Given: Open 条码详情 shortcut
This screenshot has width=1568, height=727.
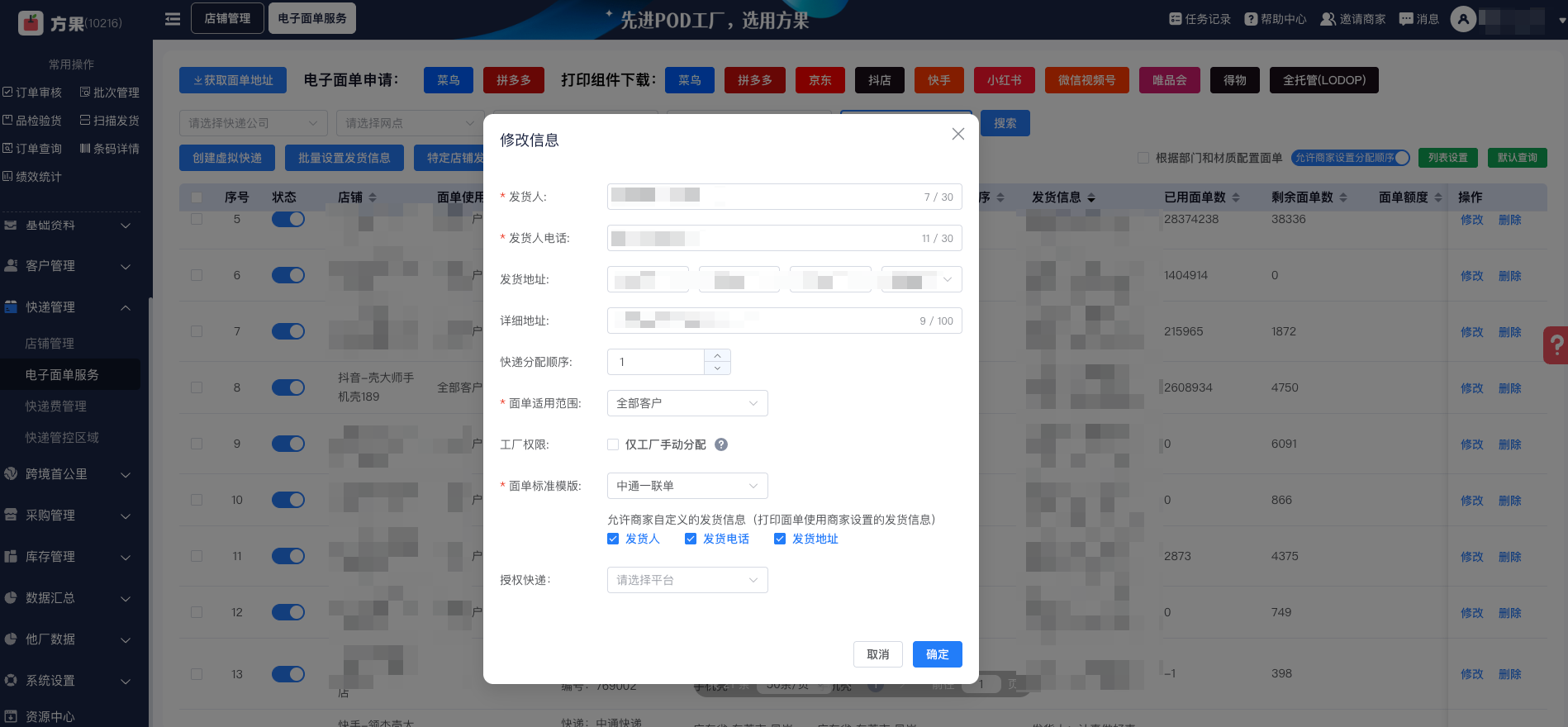Looking at the screenshot, I should 109,149.
